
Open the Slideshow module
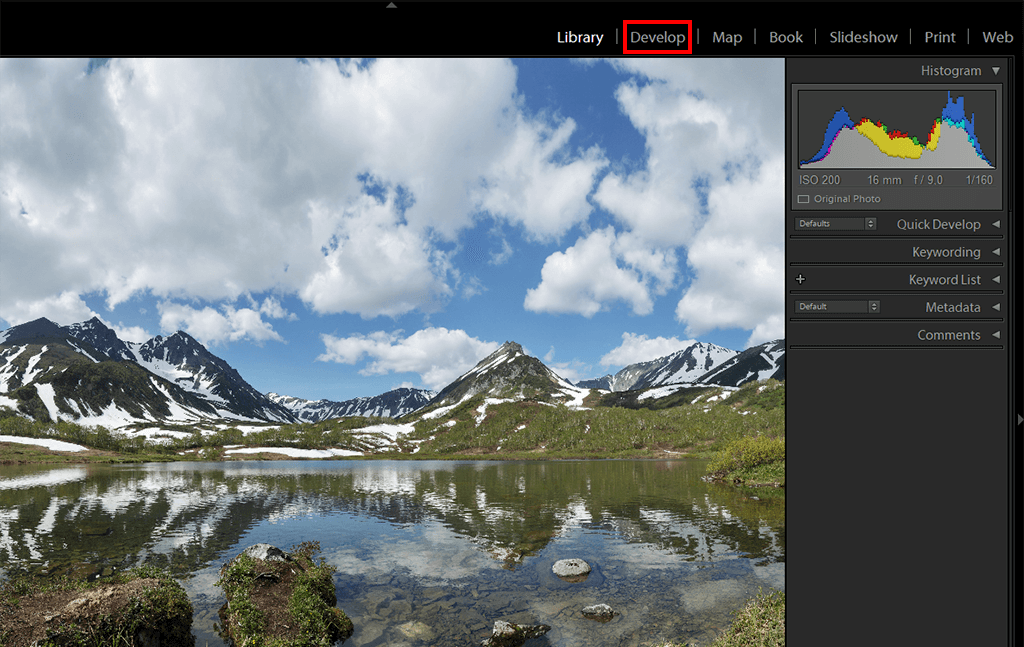(x=863, y=37)
